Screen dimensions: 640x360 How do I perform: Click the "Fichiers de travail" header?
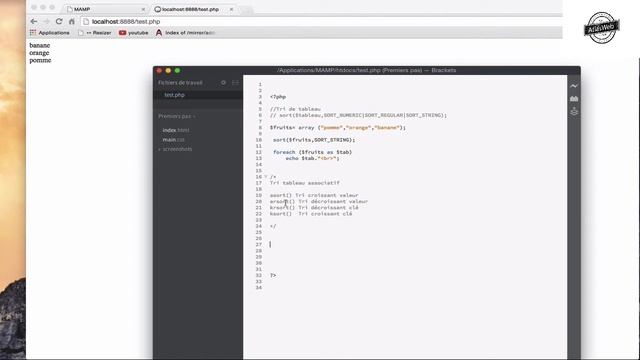(x=180, y=82)
